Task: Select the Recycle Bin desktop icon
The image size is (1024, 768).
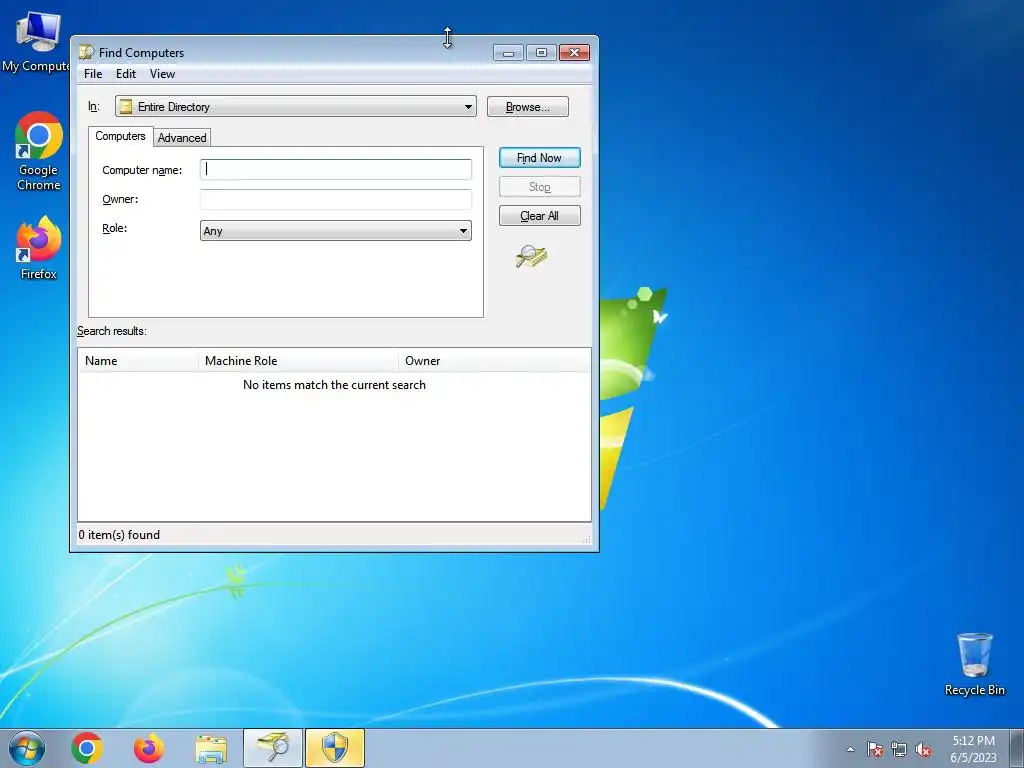Action: coord(974,664)
